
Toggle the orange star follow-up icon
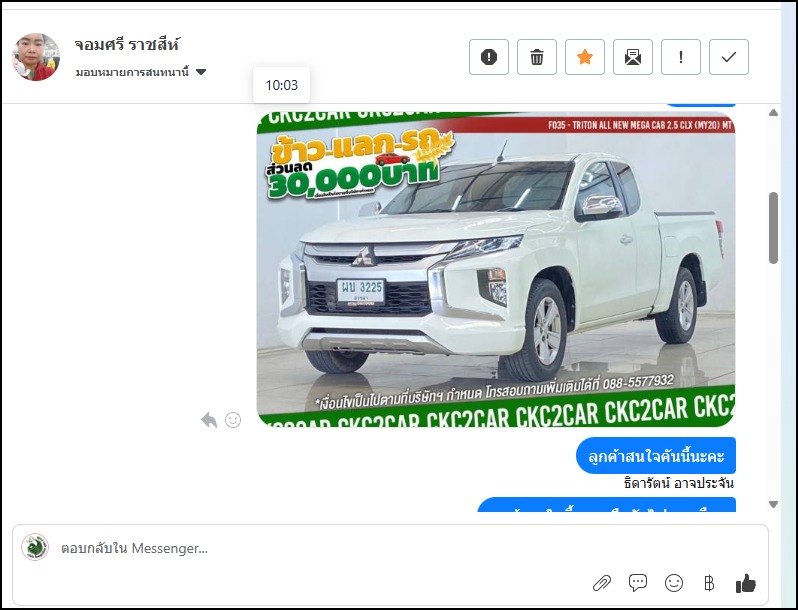[585, 57]
